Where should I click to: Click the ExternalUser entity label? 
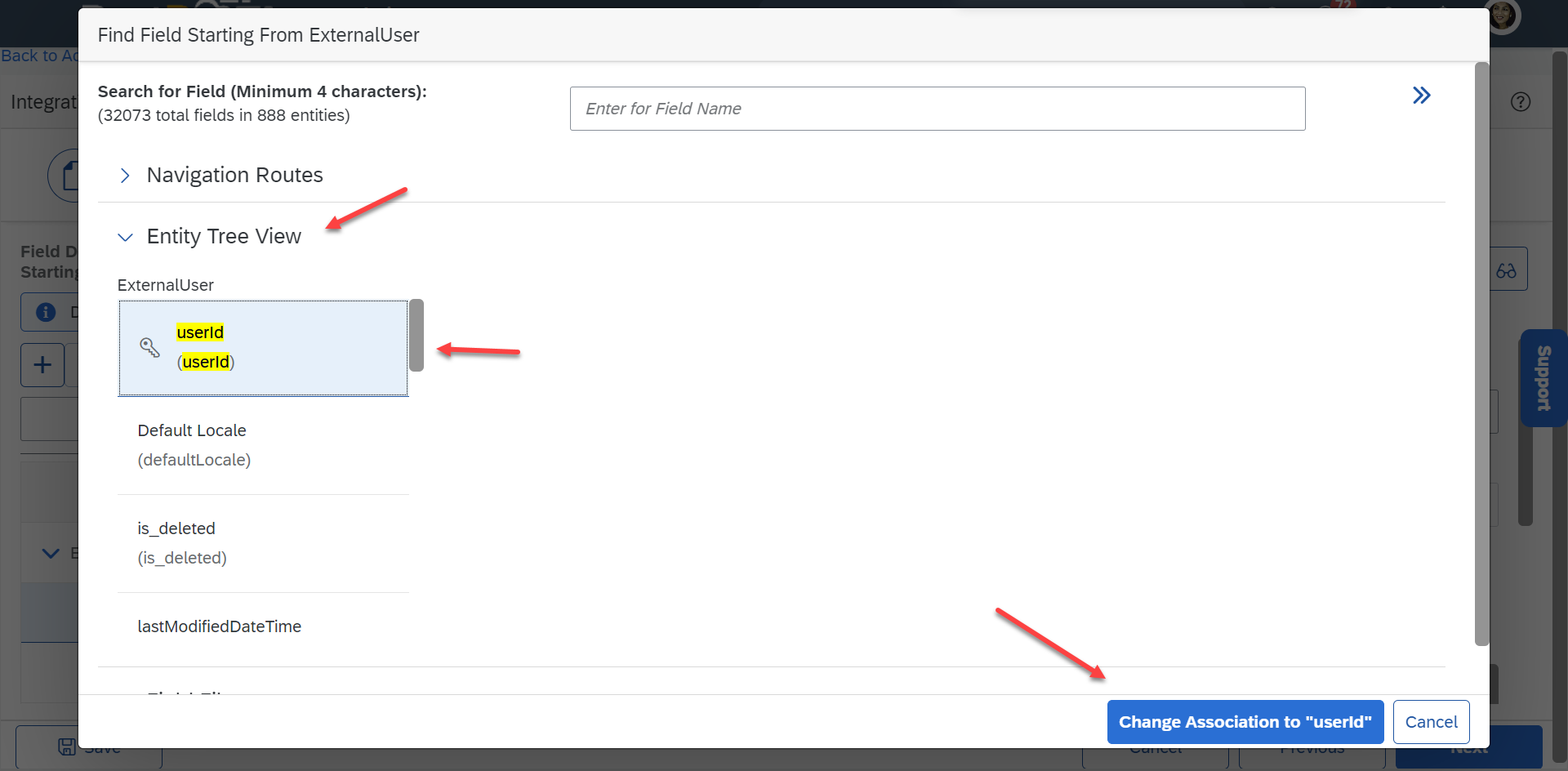pos(165,285)
